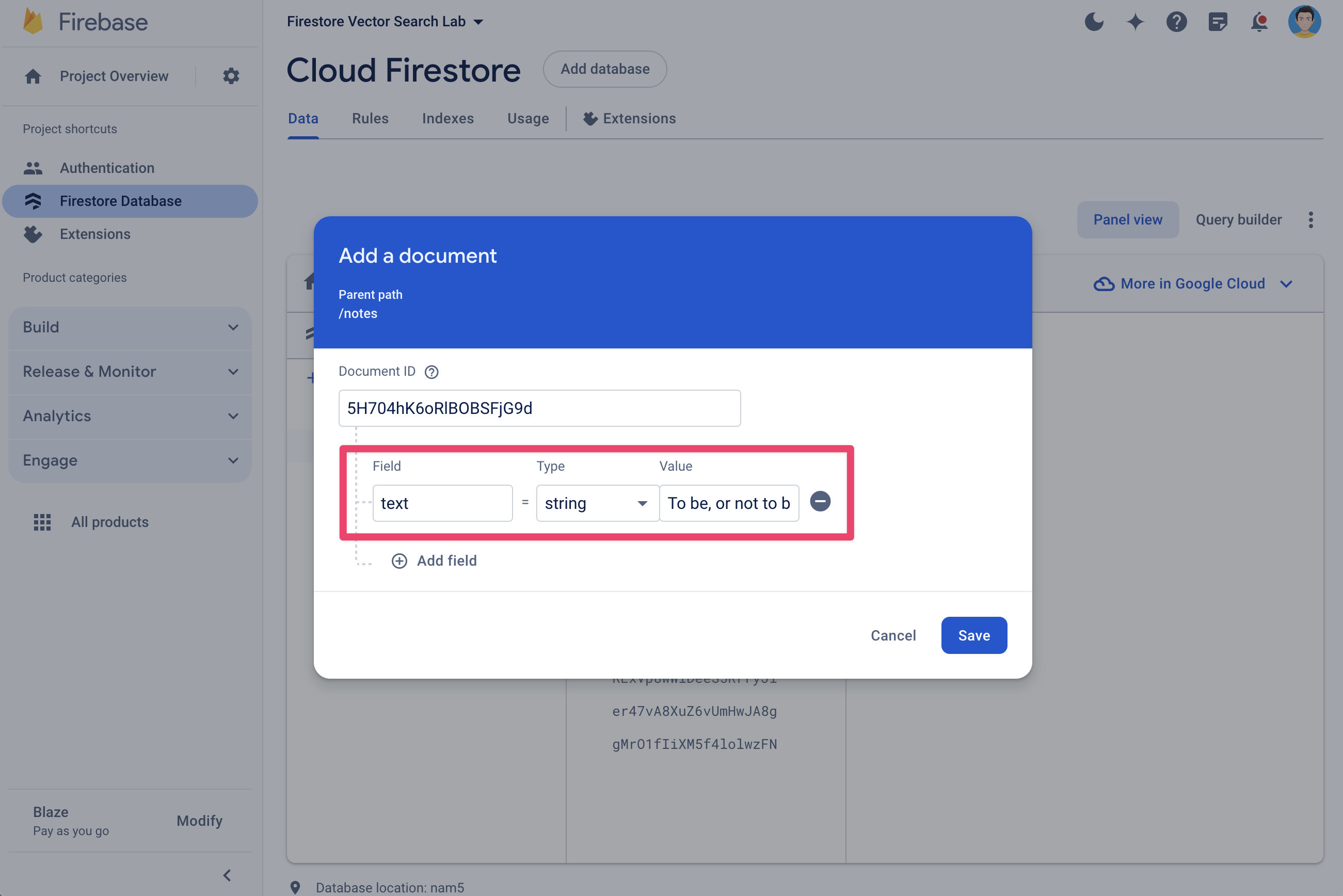The width and height of the screenshot is (1343, 896).
Task: Toggle the Panel view option
Action: 1128,219
